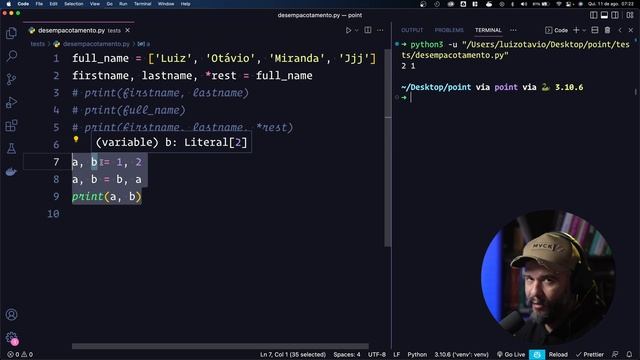Open the Manage gear icon
Screen dimensions: 640x360
[11, 338]
